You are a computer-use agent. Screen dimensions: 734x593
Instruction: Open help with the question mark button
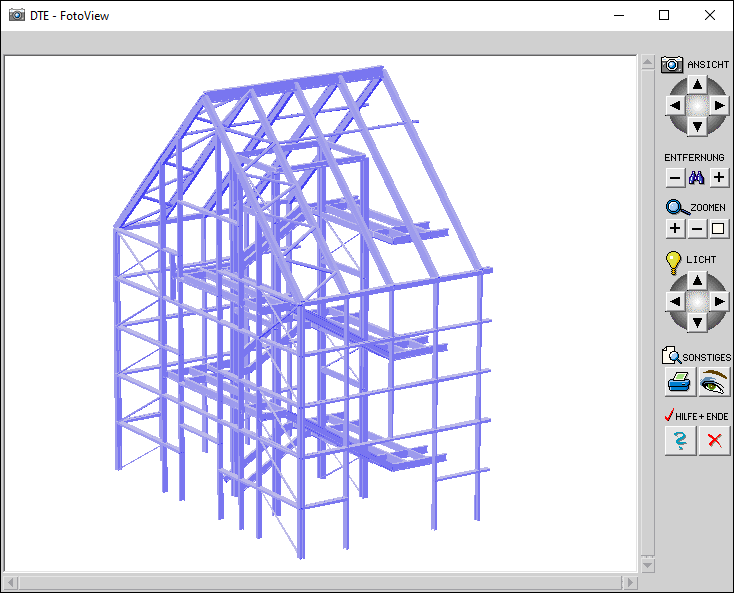(680, 440)
